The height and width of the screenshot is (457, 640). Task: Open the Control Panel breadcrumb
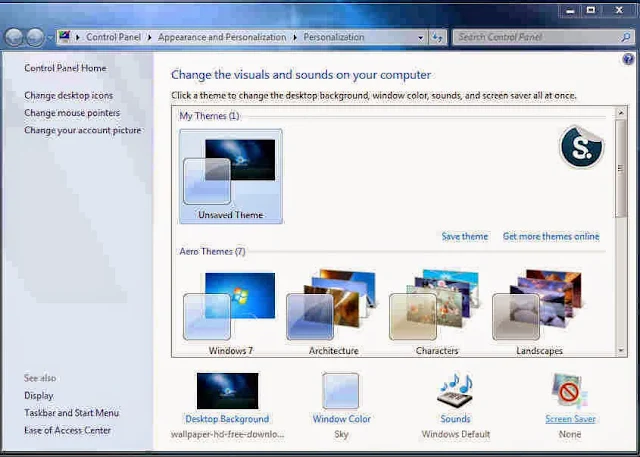point(113,37)
